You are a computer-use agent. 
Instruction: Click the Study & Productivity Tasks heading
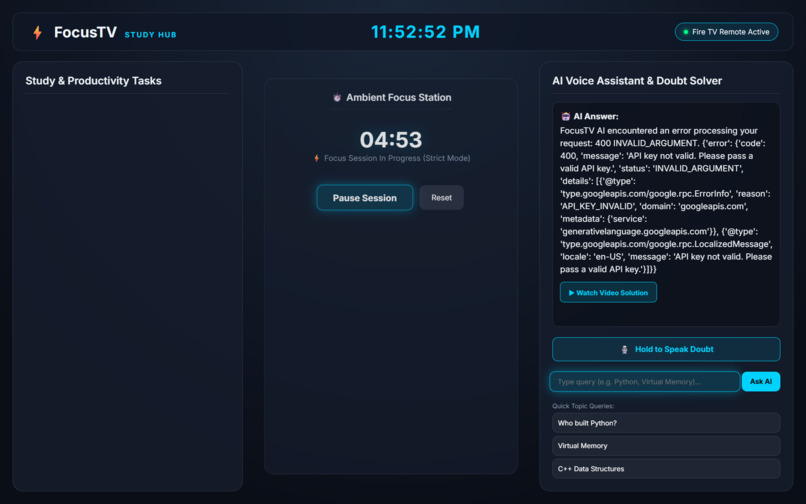pyautogui.click(x=94, y=81)
